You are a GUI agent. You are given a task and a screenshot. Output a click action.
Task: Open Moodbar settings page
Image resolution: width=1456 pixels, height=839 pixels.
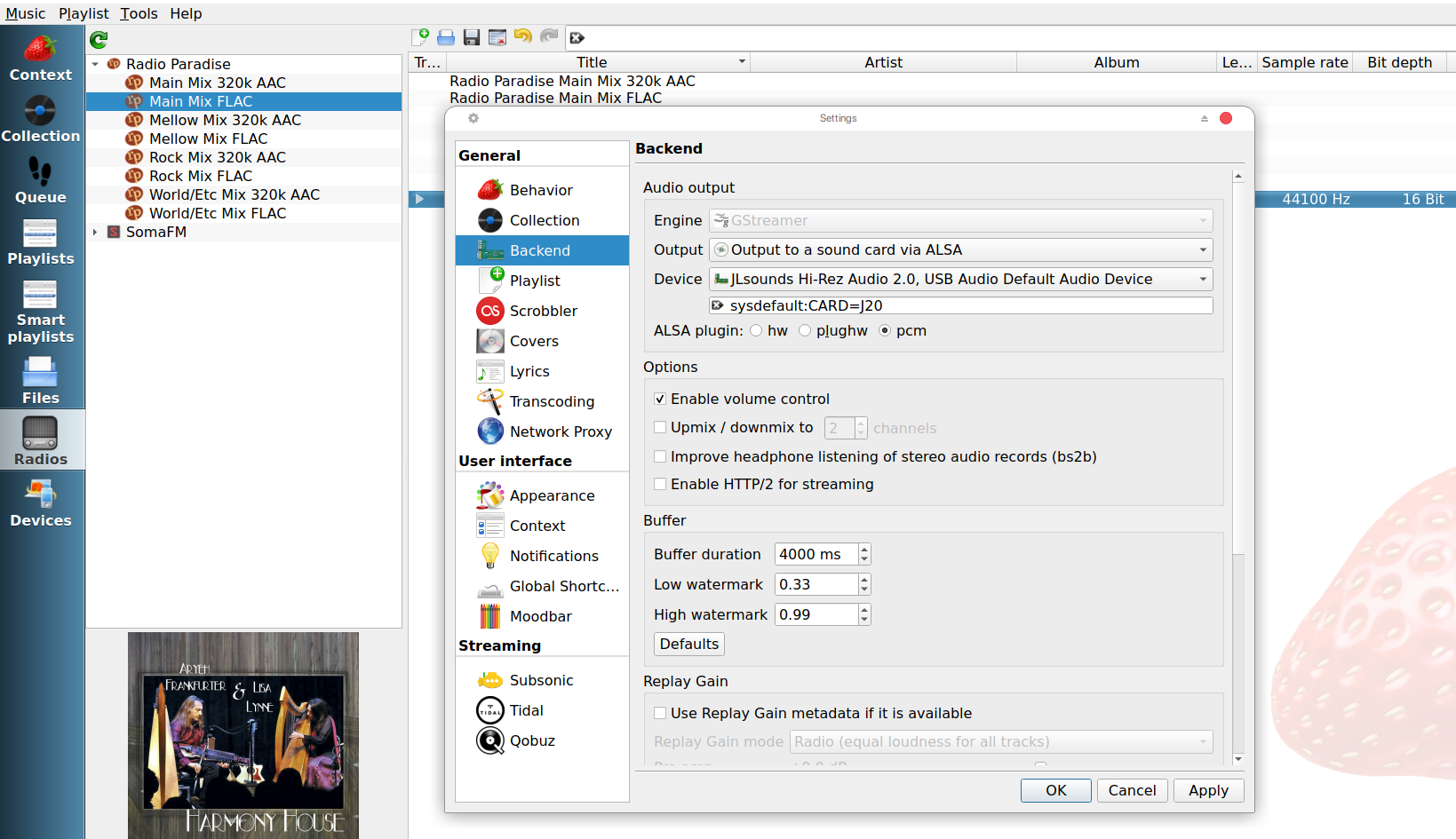tap(542, 616)
